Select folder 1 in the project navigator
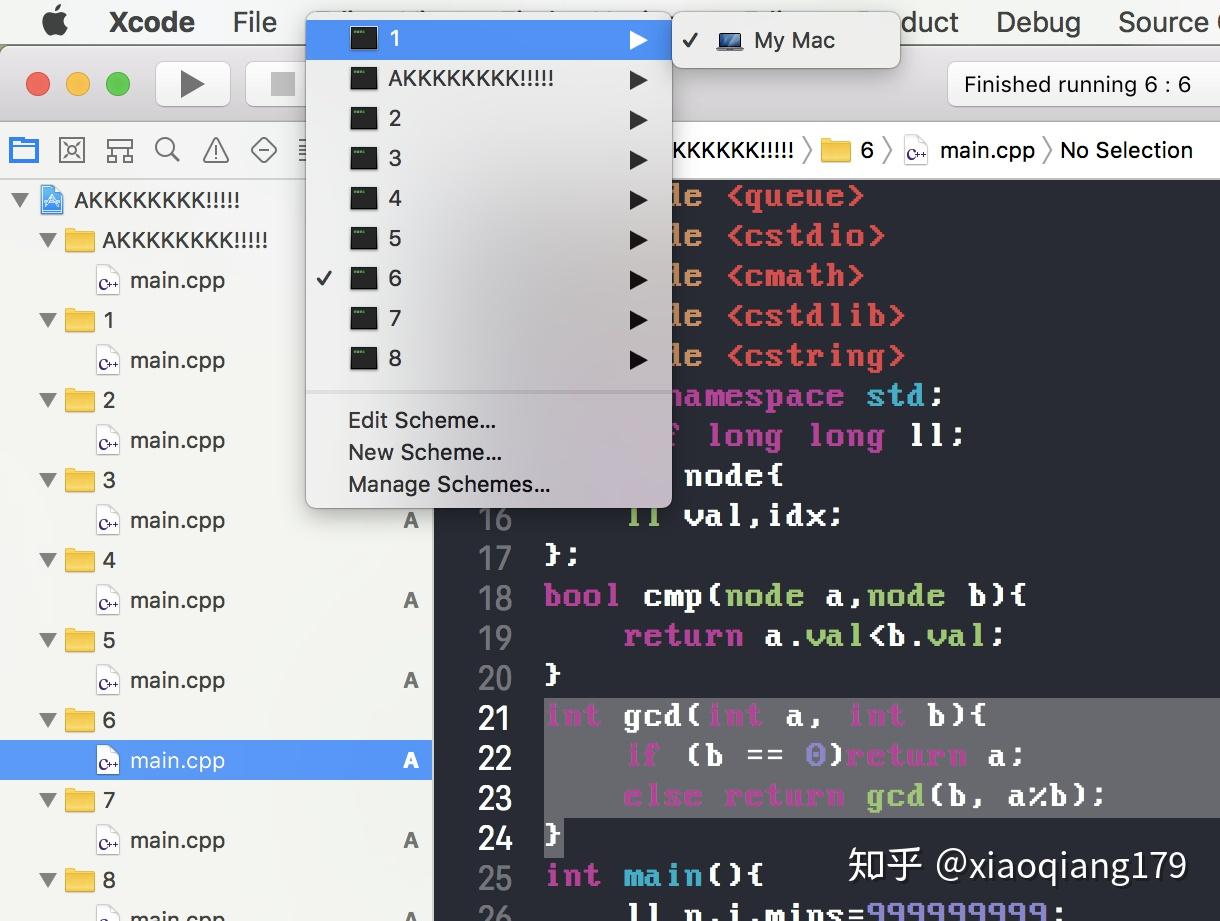 point(216,320)
